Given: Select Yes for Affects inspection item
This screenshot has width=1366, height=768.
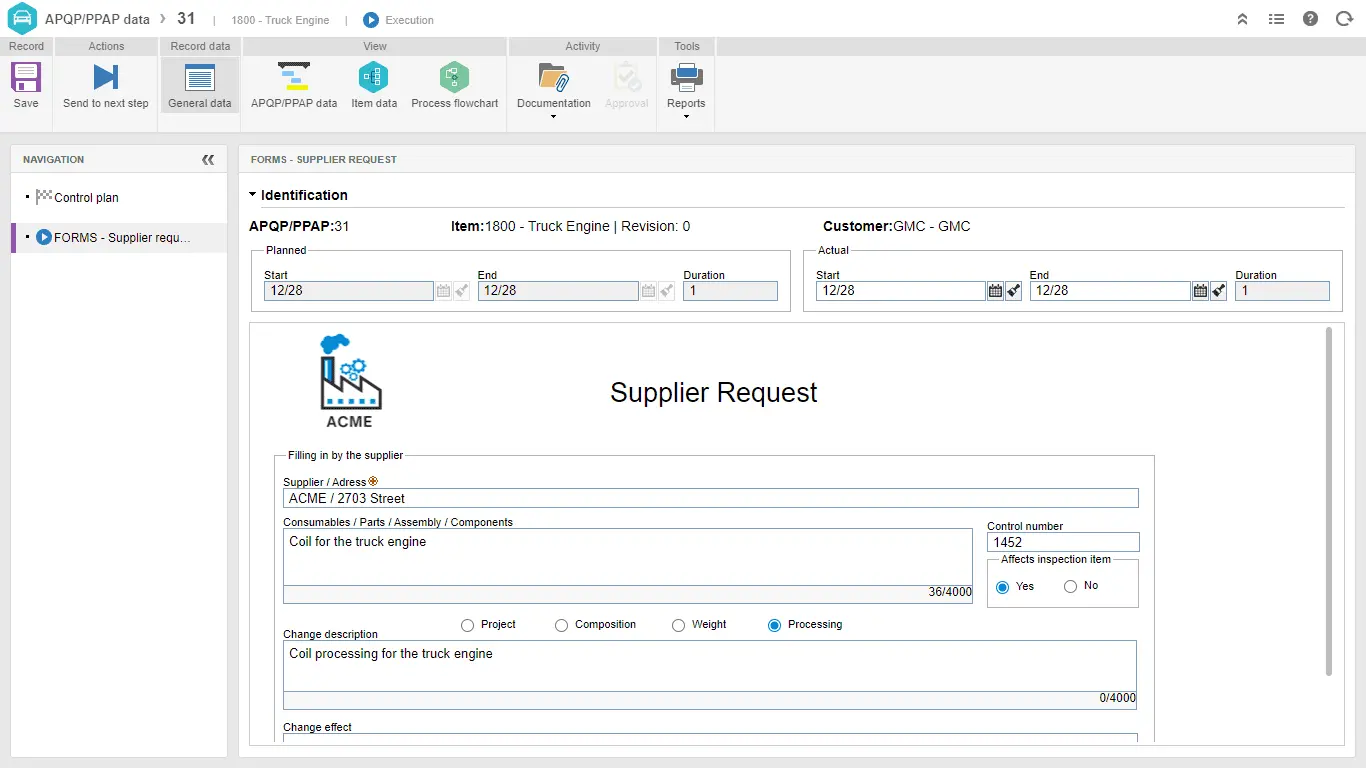Looking at the screenshot, I should (x=1003, y=587).
